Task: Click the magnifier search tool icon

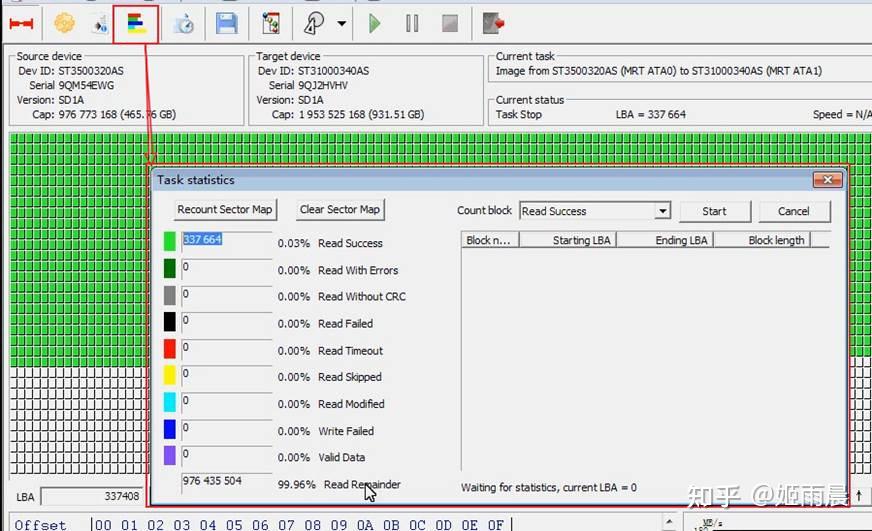Action: (x=314, y=24)
